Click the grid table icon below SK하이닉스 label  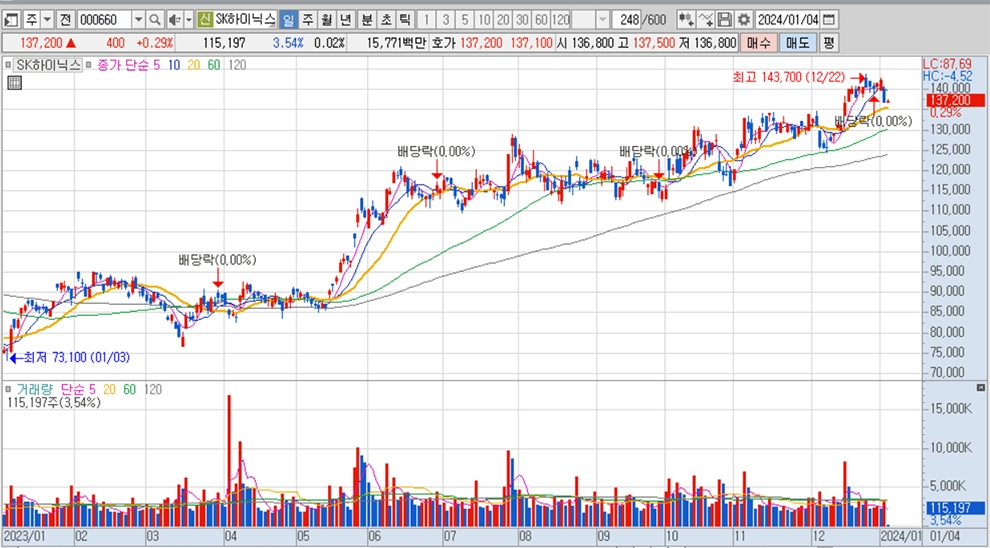pyautogui.click(x=14, y=83)
